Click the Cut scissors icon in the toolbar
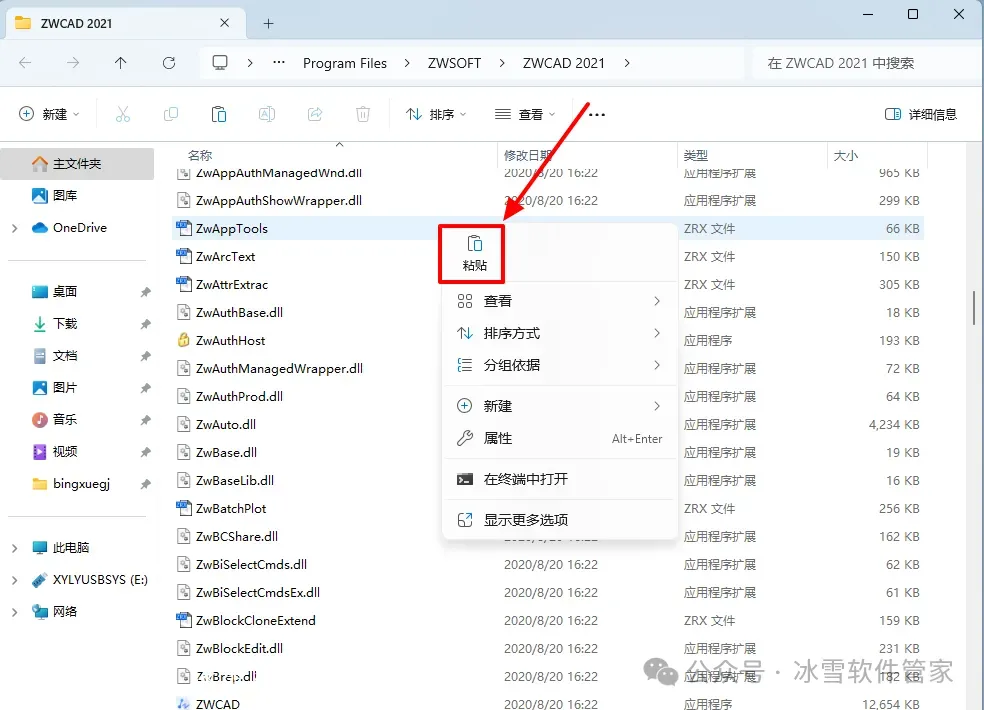This screenshot has height=710, width=984. pyautogui.click(x=122, y=114)
